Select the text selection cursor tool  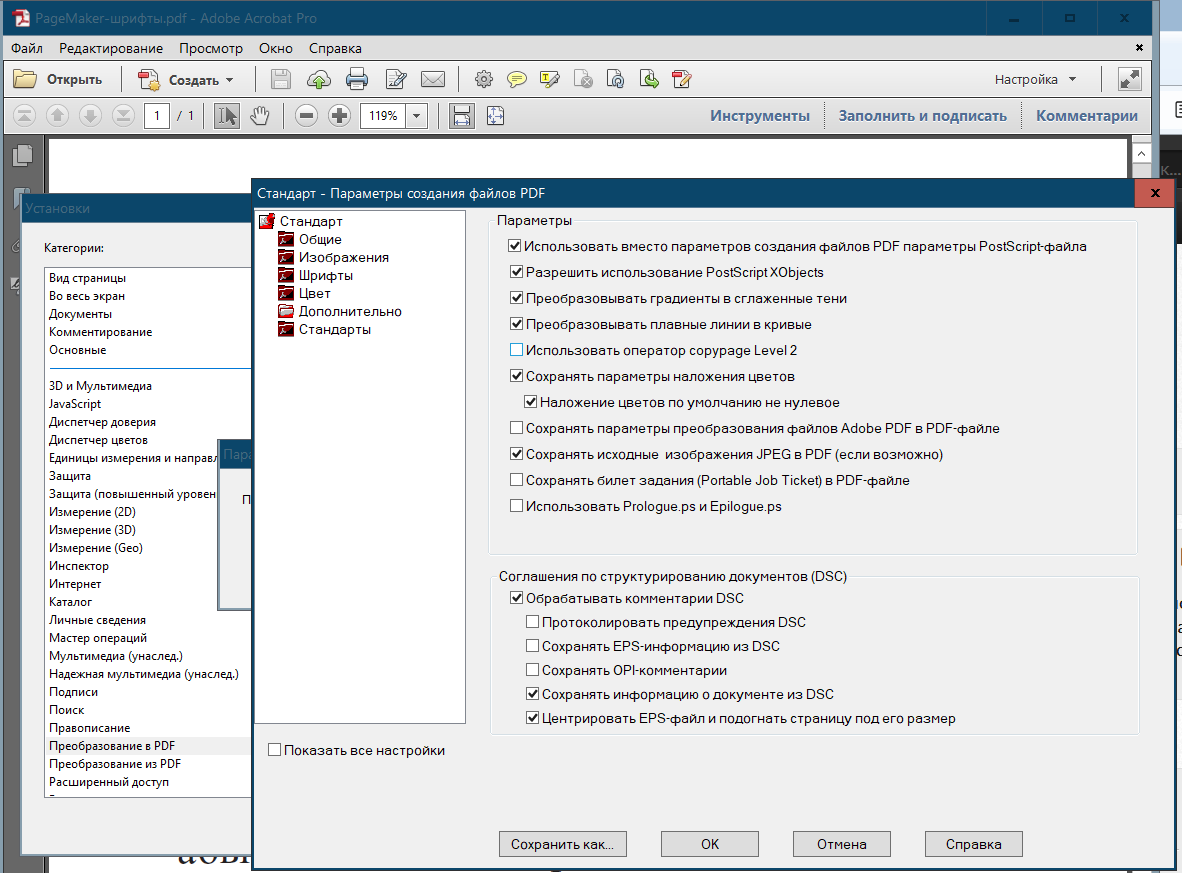coord(226,115)
